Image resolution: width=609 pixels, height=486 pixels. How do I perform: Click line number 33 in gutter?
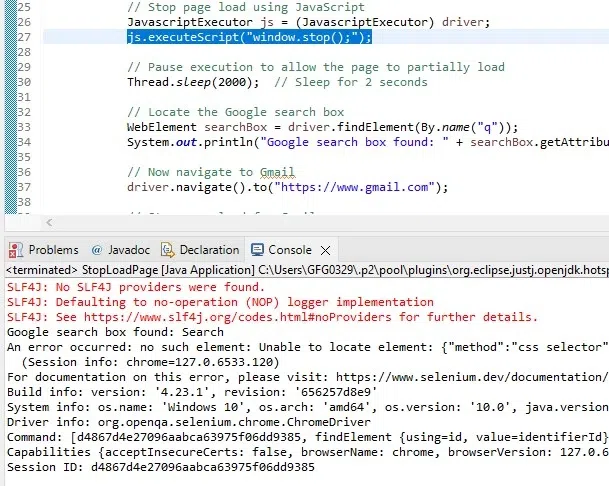[24, 127]
